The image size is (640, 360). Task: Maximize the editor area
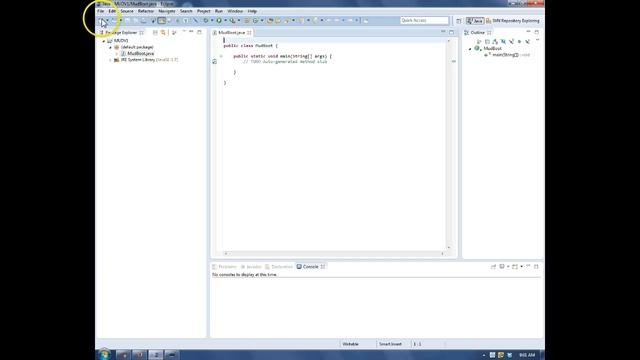451,32
